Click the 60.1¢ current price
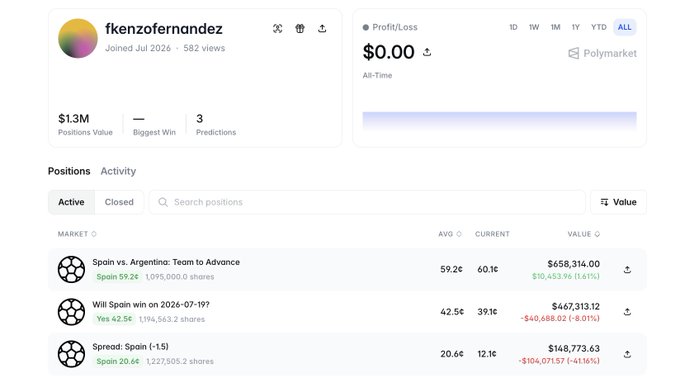680x392 pixels. (x=487, y=269)
